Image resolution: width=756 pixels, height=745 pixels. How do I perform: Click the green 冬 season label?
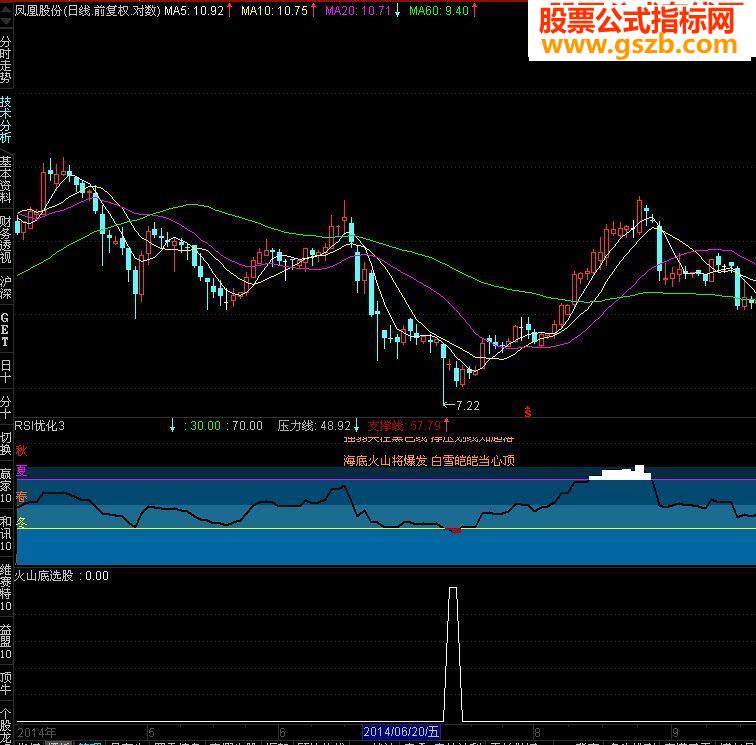(21, 522)
